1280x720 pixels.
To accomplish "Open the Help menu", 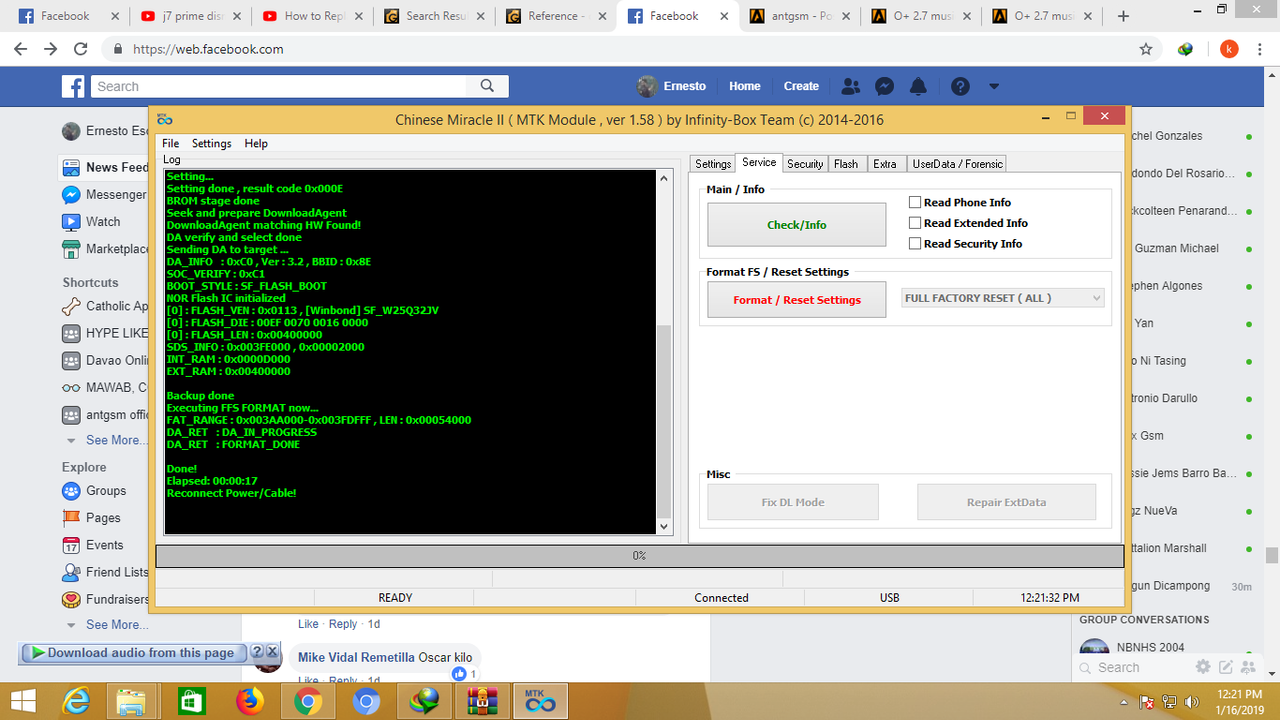I will click(x=256, y=144).
